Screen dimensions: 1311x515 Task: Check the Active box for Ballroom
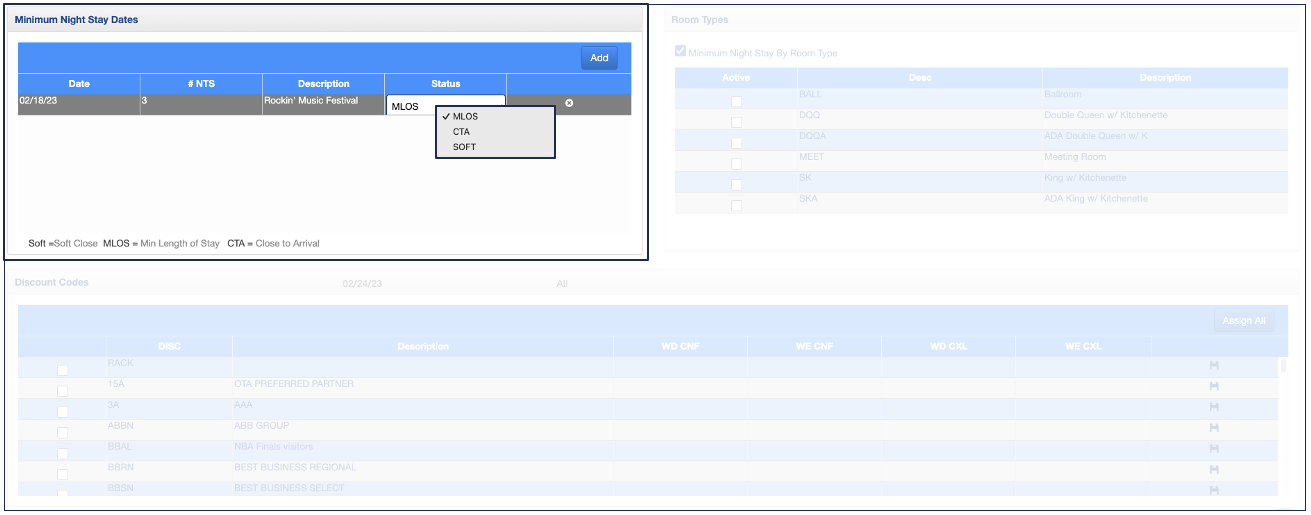[737, 101]
